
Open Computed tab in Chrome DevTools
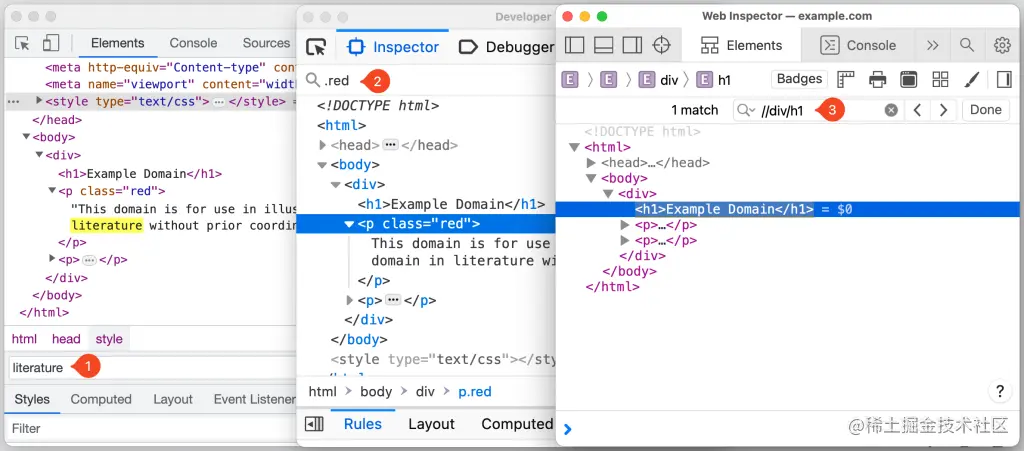tap(101, 399)
